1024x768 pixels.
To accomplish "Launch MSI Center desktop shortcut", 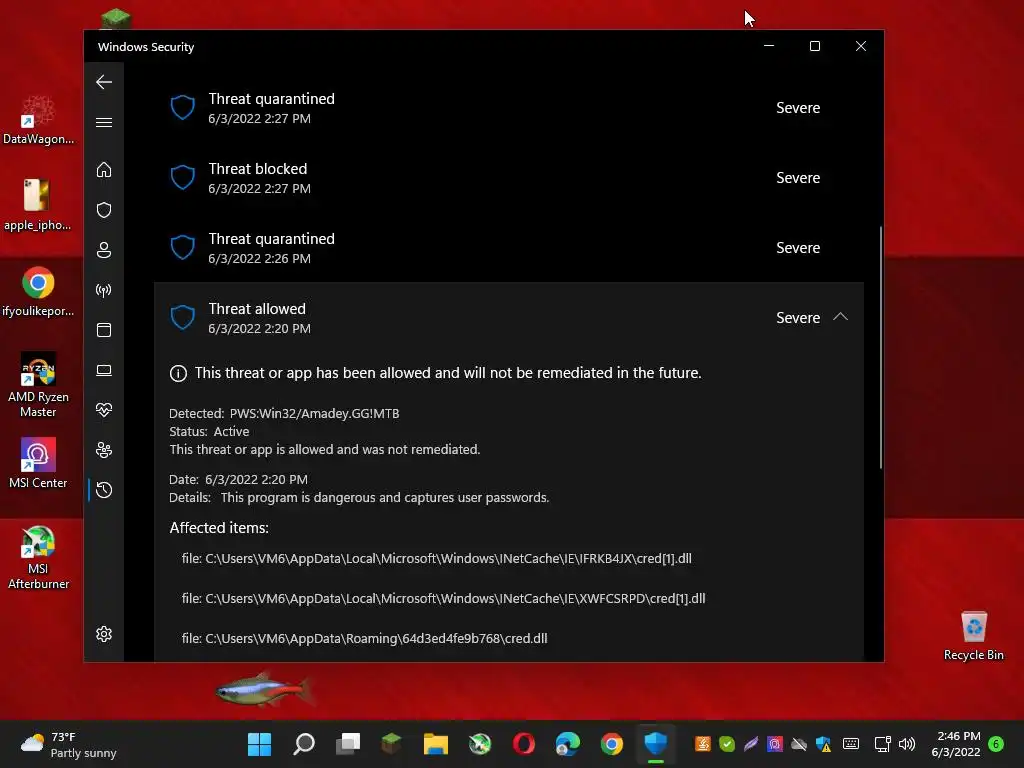I will [38, 463].
